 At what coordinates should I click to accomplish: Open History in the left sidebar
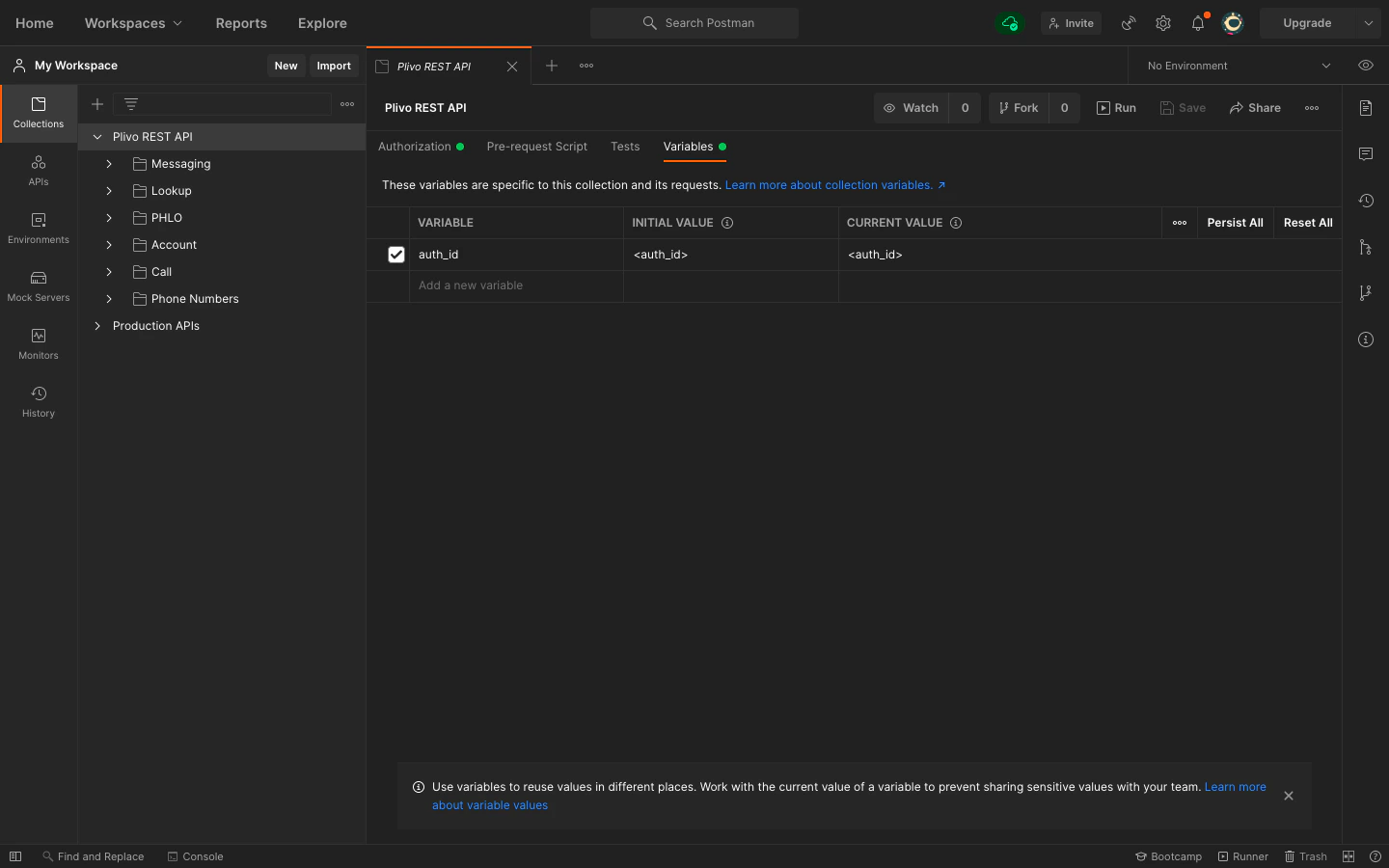click(x=39, y=401)
